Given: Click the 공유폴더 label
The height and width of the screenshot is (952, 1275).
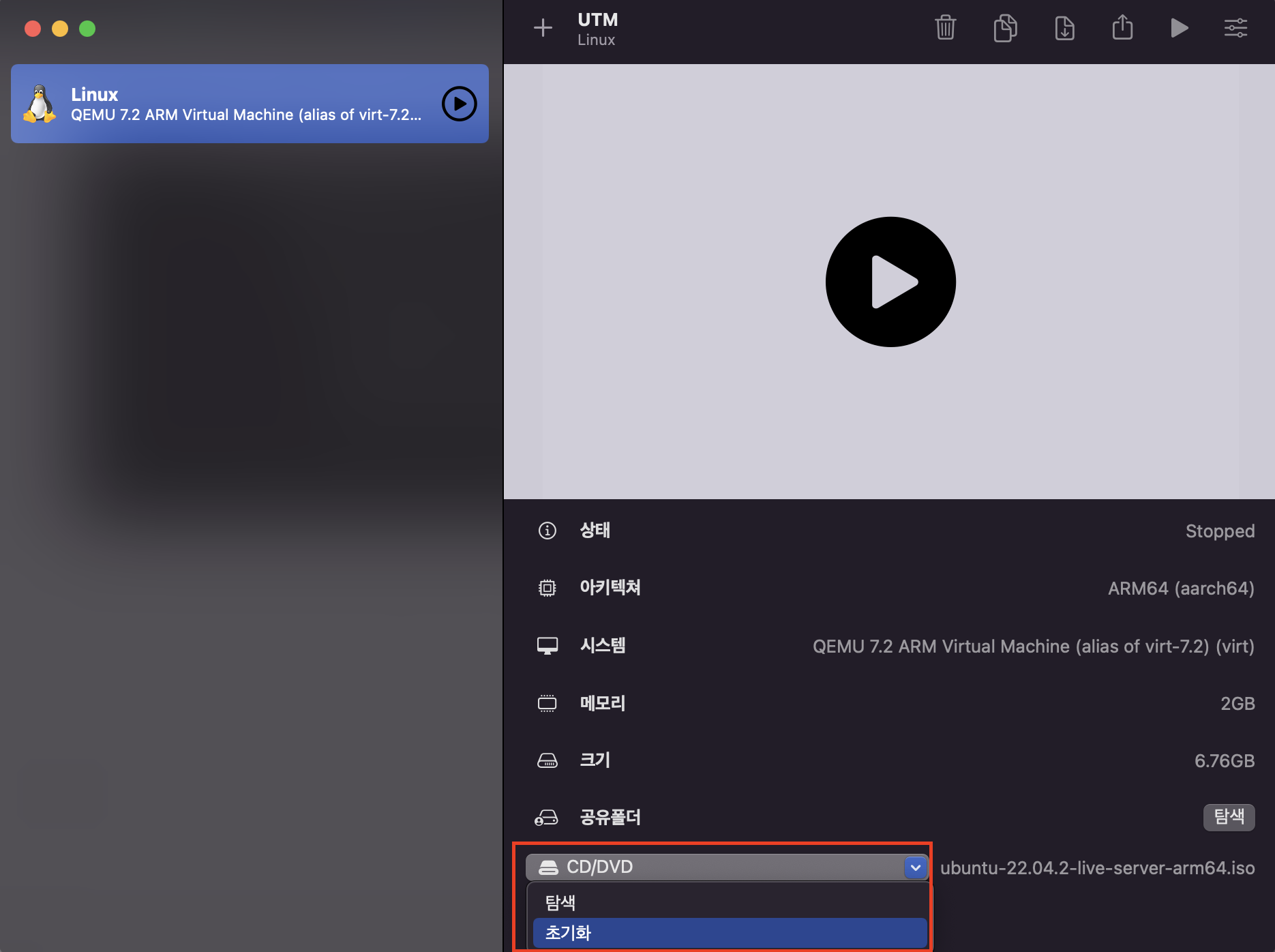Looking at the screenshot, I should point(610,817).
